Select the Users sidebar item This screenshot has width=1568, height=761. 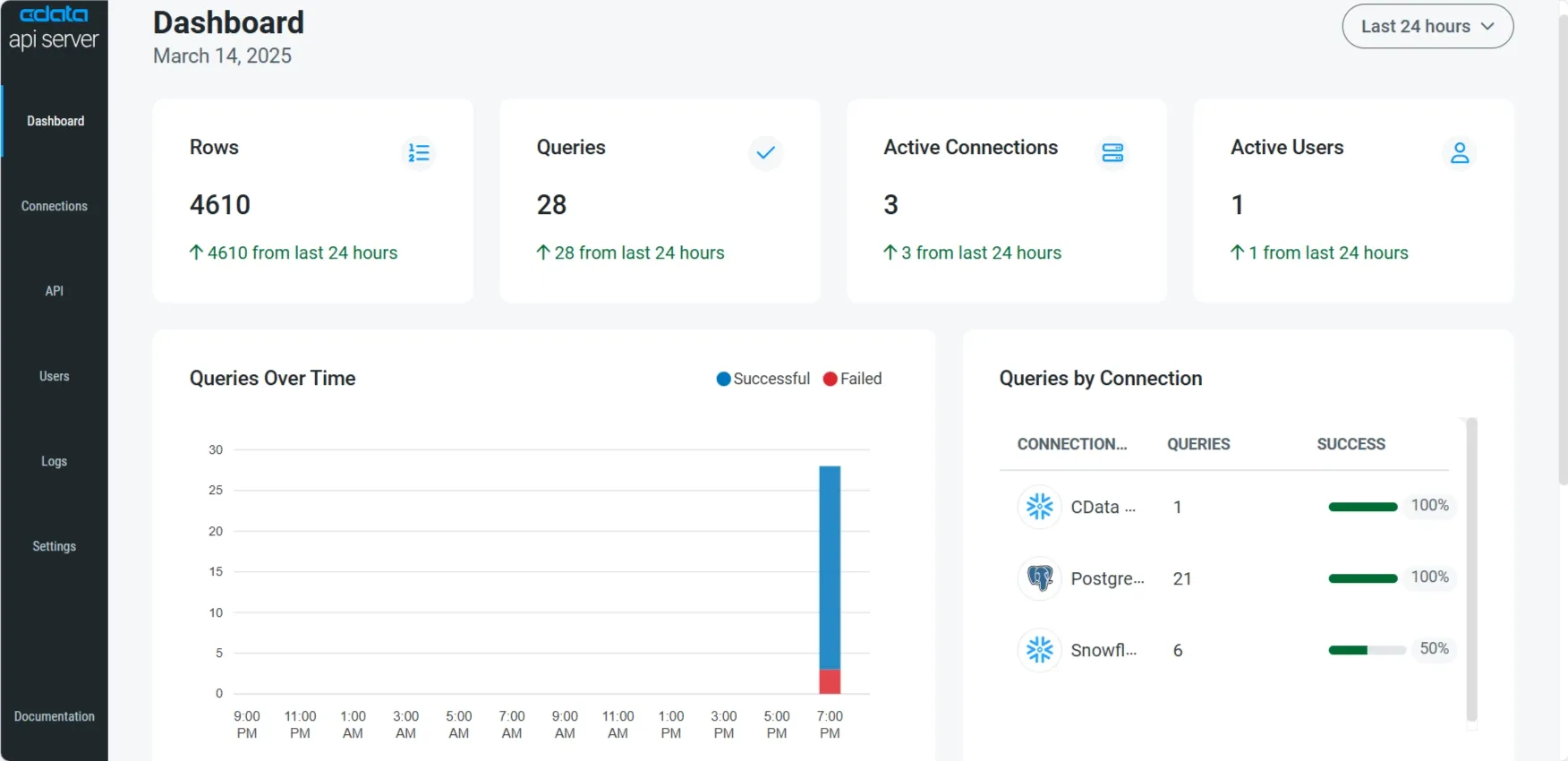[x=55, y=376]
